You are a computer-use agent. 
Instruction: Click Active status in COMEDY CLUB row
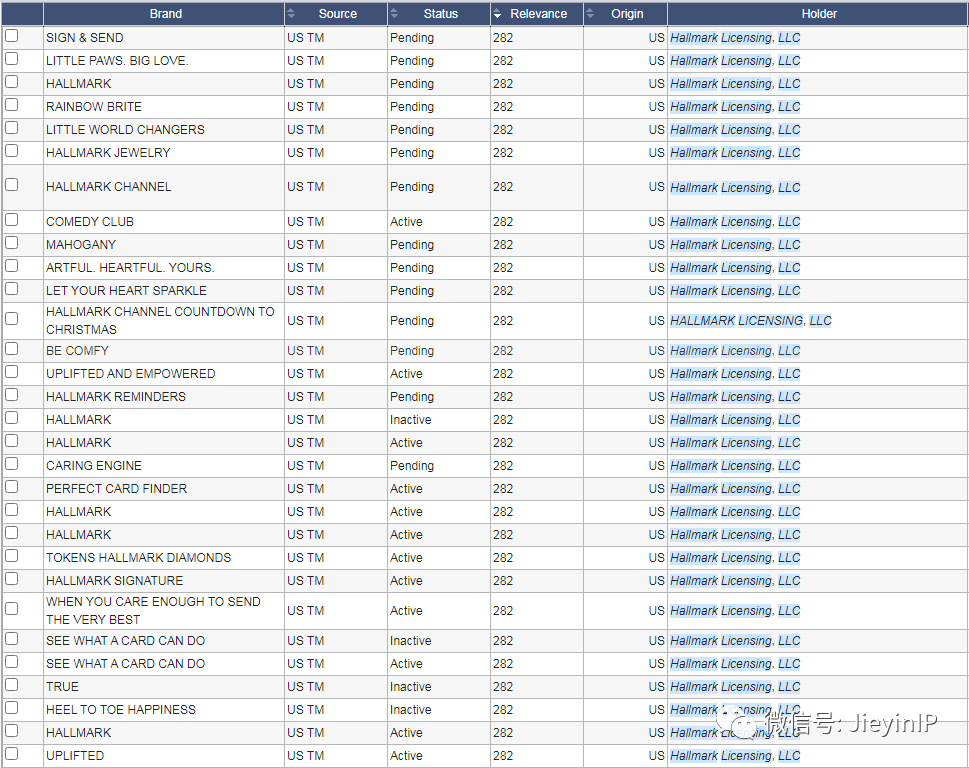click(x=406, y=222)
